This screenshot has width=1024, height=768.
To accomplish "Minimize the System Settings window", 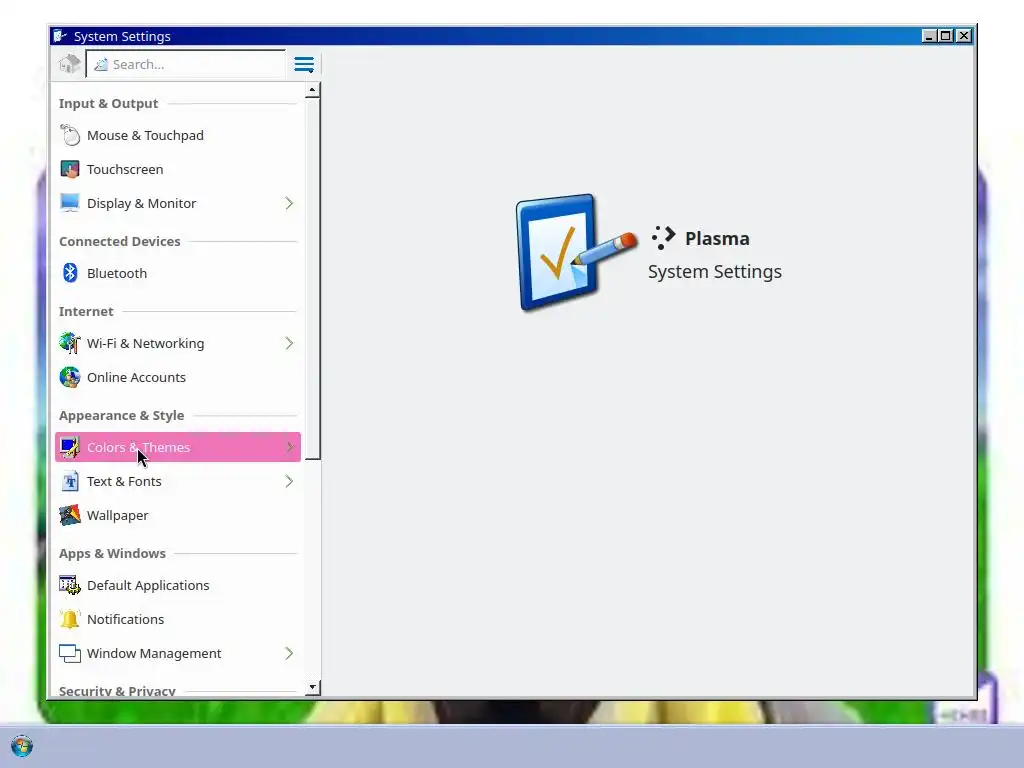I will click(x=929, y=36).
